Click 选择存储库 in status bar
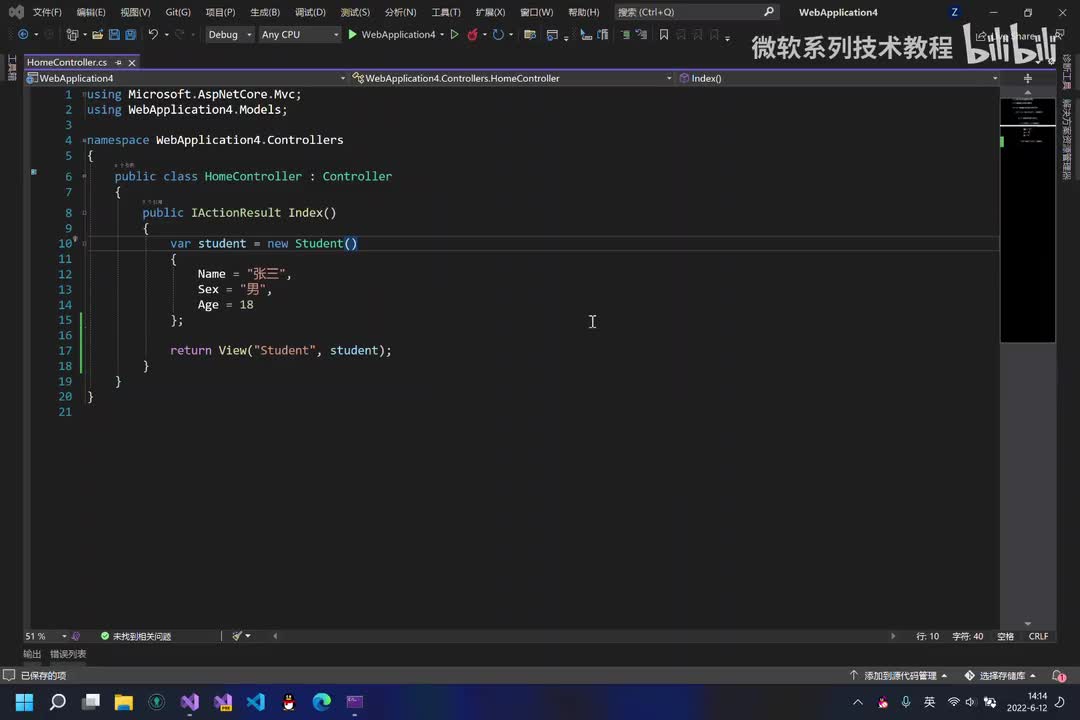1080x720 pixels. click(x=1001, y=676)
